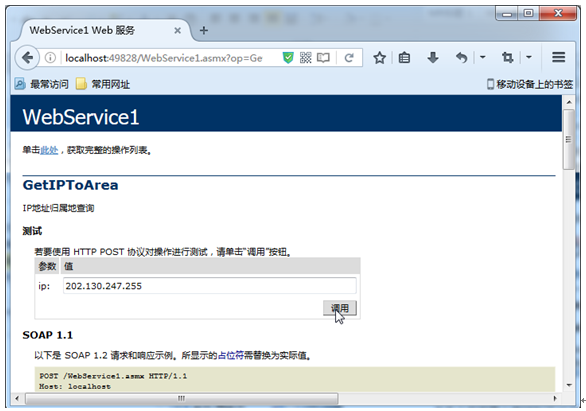
Task: Expand dropdown arrow beside undo icon
Action: click(482, 57)
